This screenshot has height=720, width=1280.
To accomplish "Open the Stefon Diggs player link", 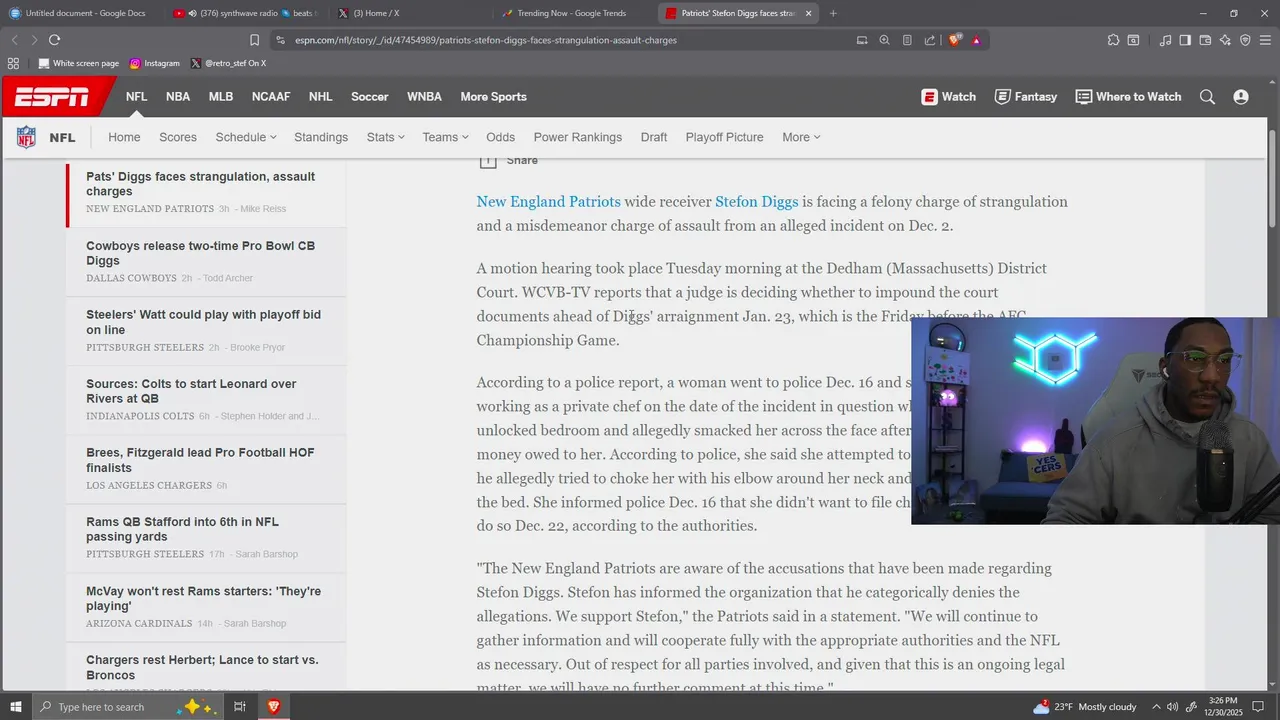I will [x=756, y=202].
